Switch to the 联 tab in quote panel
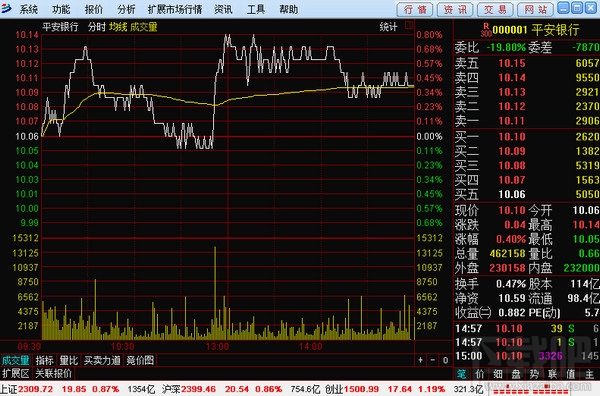The image size is (600, 396). [x=553, y=374]
